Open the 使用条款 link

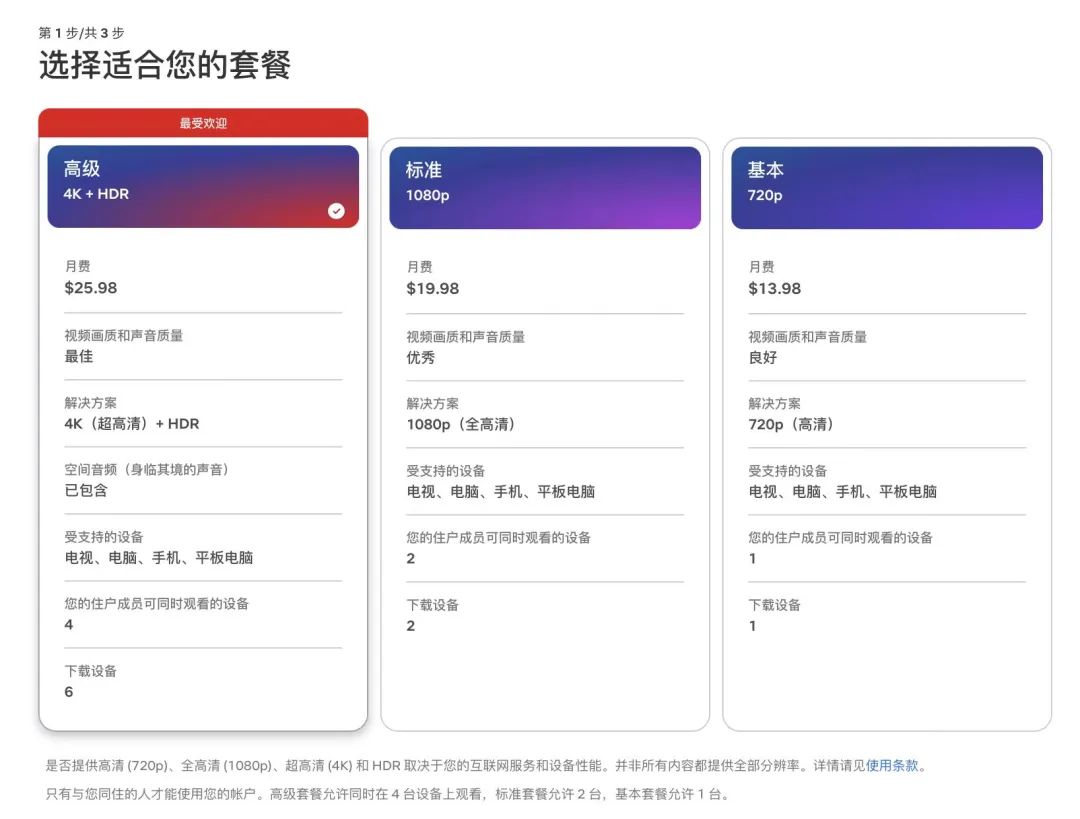(x=892, y=766)
